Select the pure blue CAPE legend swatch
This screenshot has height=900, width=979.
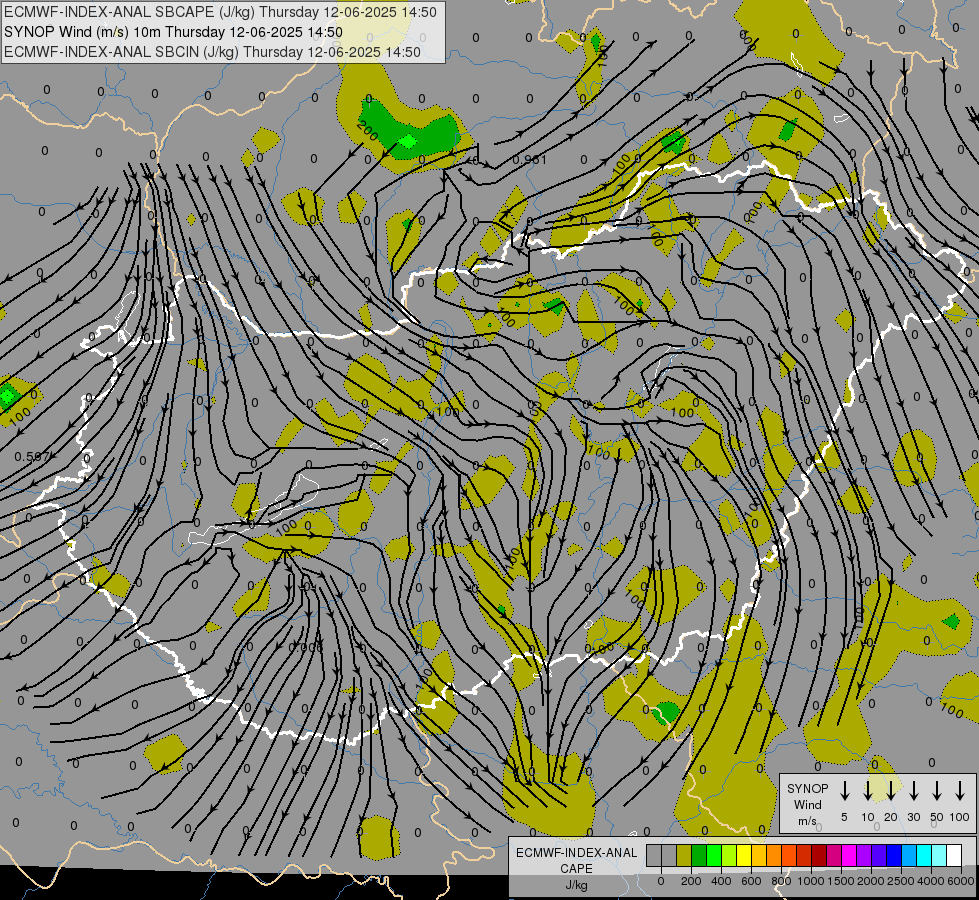(894, 855)
